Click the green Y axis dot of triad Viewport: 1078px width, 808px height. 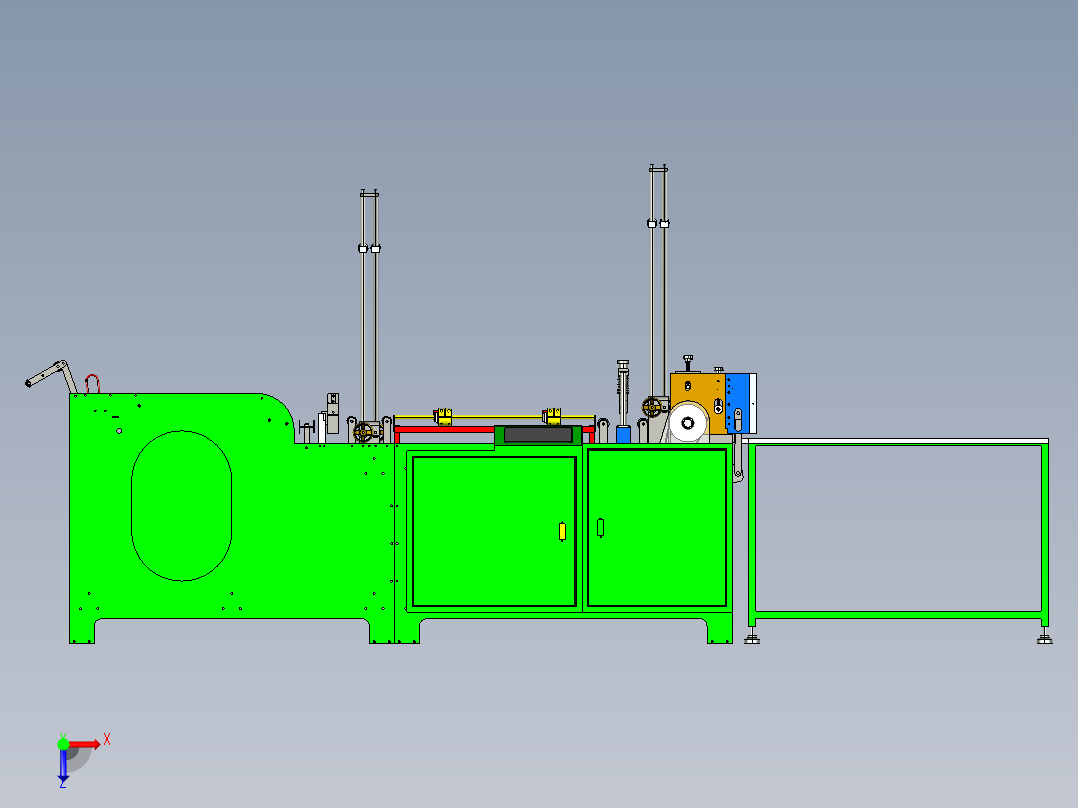point(63,744)
